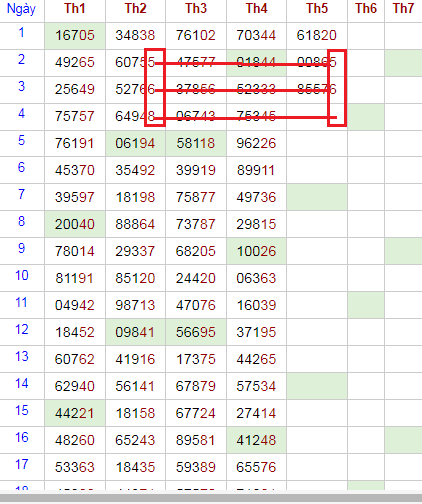Open day 12 row label
422x504 pixels.
pos(21,330)
